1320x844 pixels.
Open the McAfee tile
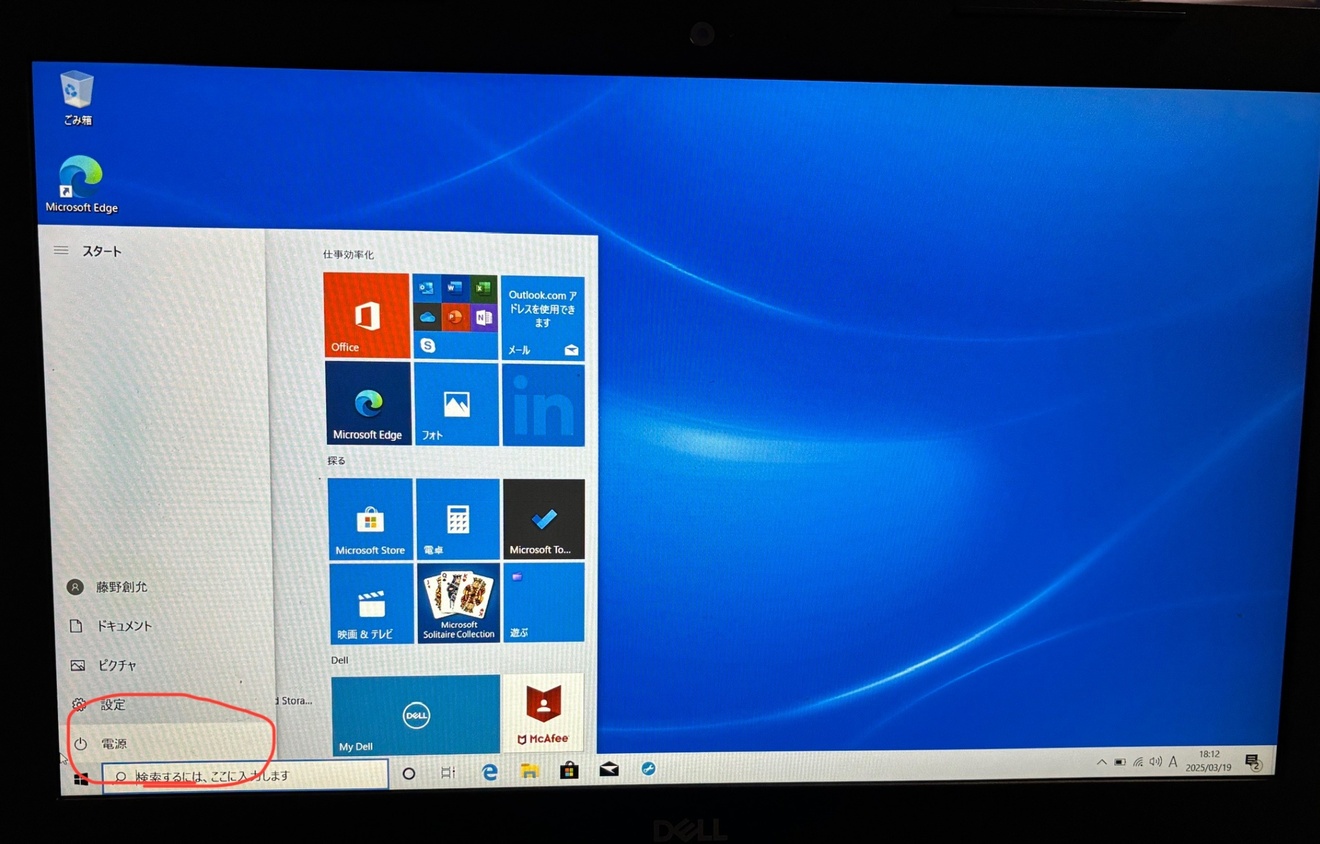tap(543, 712)
